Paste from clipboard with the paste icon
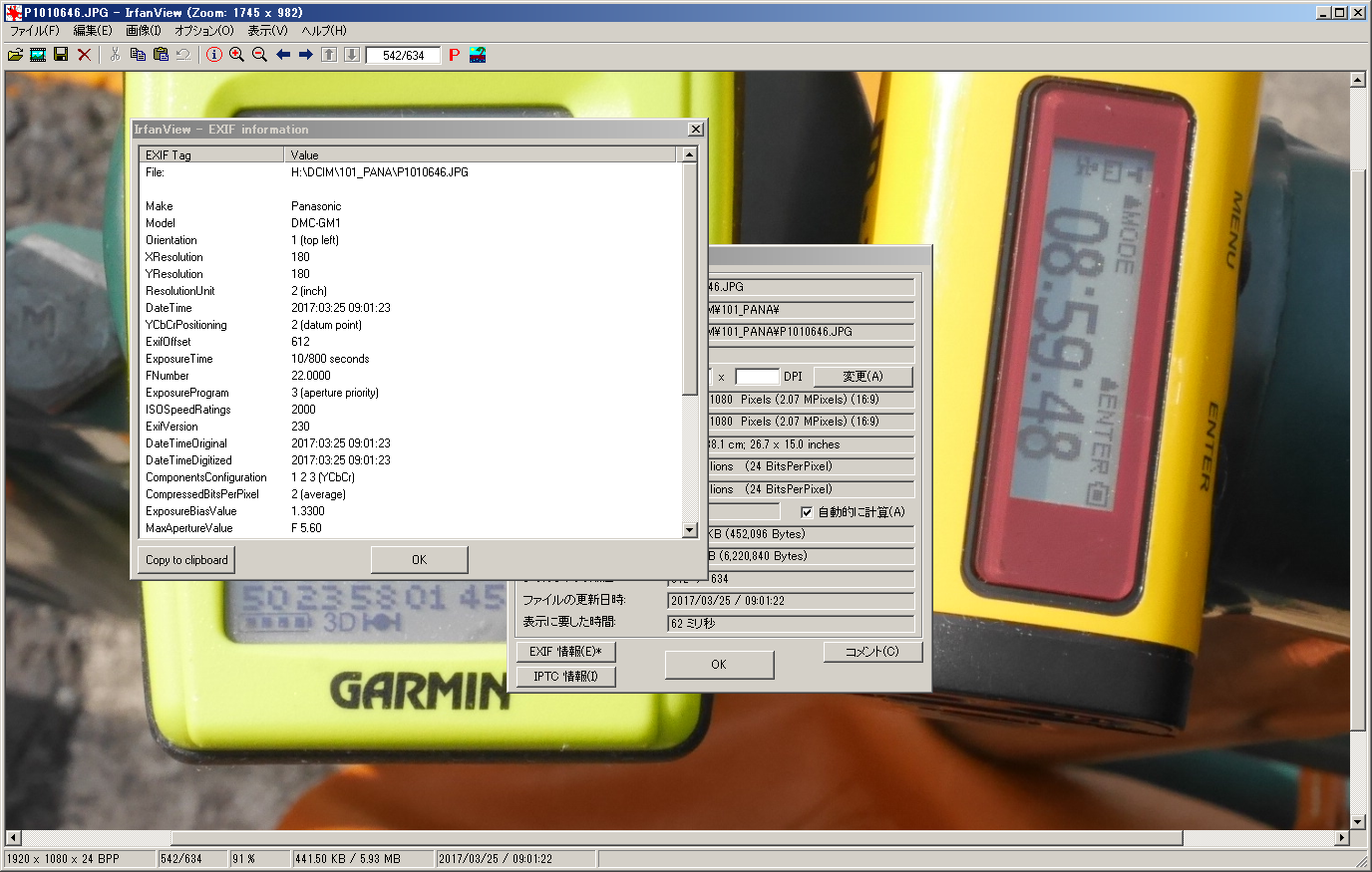 click(161, 55)
